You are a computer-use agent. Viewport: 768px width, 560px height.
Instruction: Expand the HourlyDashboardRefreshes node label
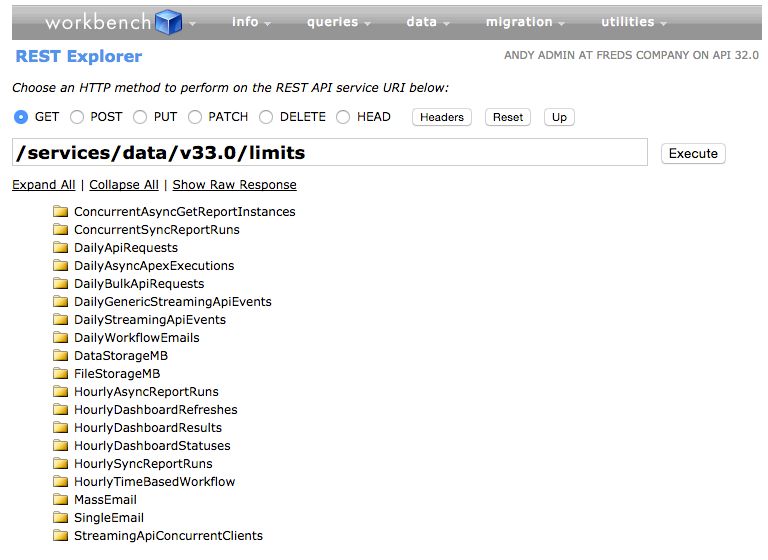coord(156,410)
